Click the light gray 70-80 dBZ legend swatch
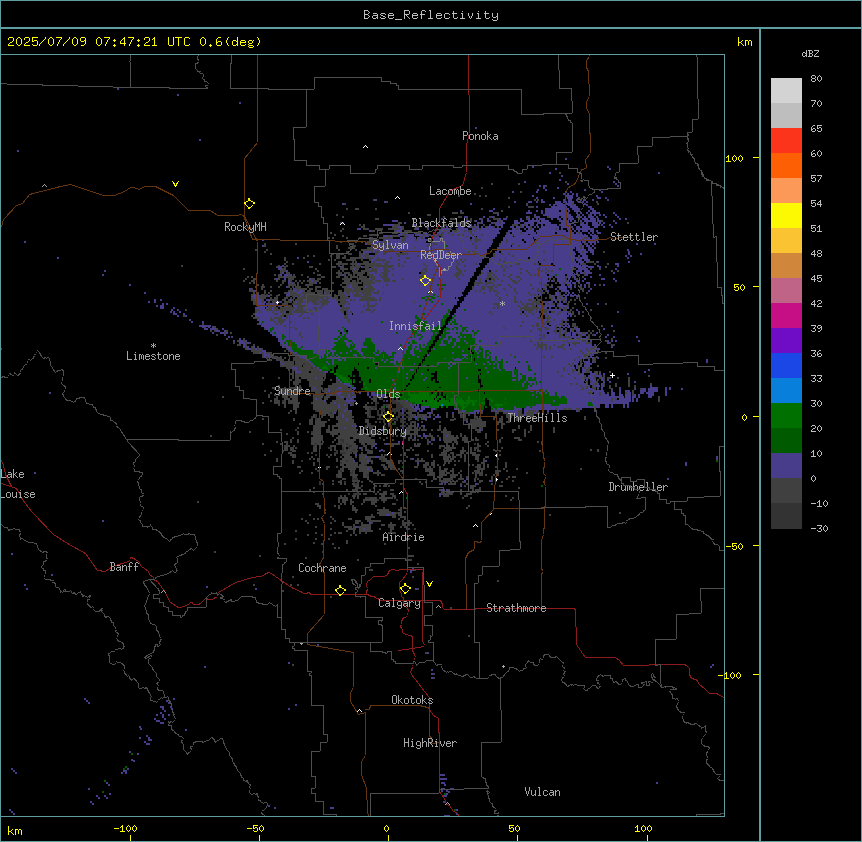 tap(786, 91)
